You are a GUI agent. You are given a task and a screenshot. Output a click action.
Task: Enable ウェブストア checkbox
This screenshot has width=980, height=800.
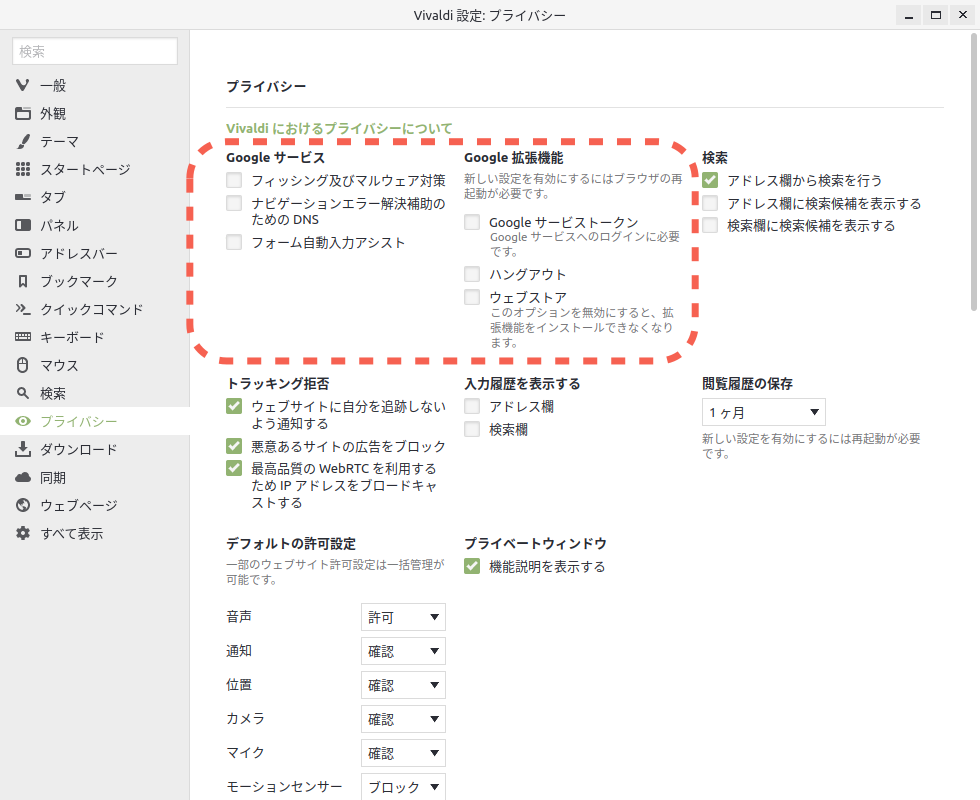pos(472,297)
